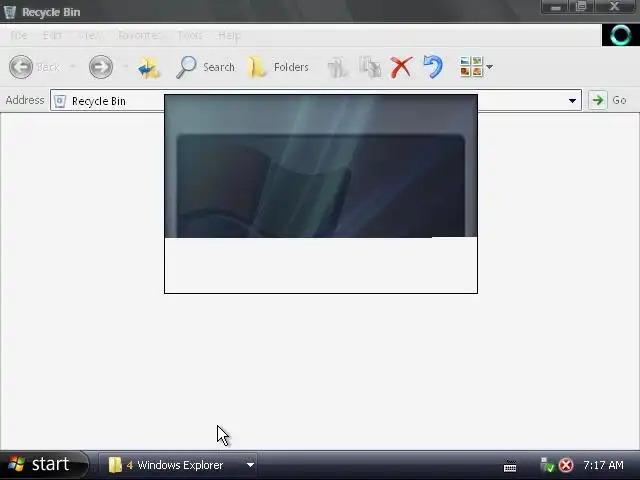Open the Tools menu
640x480 pixels.
pyautogui.click(x=190, y=36)
